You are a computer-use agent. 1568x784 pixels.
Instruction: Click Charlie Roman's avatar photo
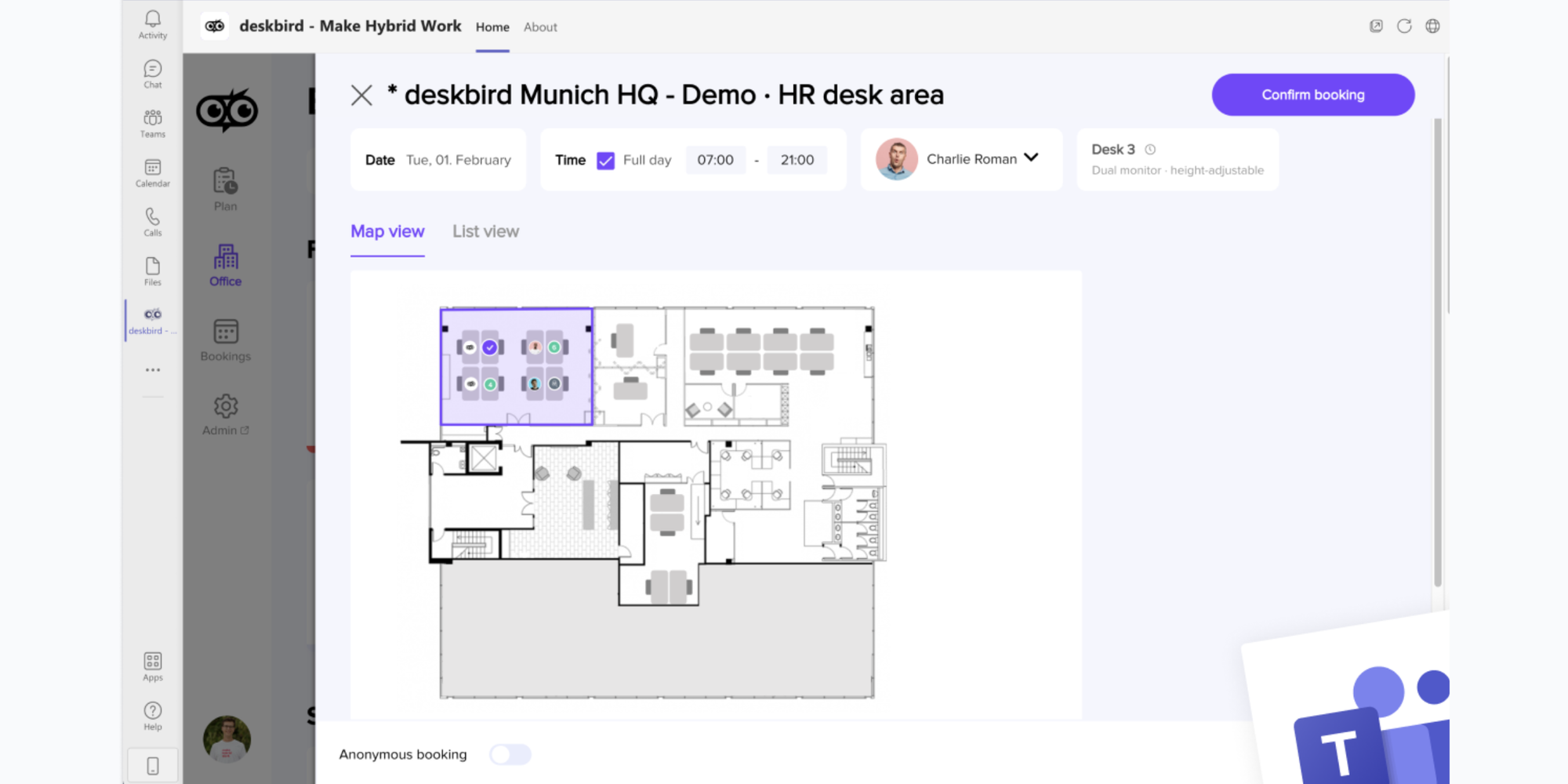(x=897, y=159)
